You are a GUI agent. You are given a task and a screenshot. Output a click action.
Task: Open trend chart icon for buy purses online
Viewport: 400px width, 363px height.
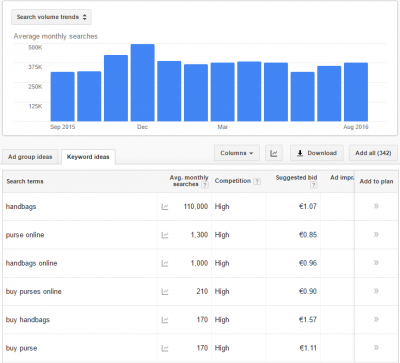click(x=165, y=292)
